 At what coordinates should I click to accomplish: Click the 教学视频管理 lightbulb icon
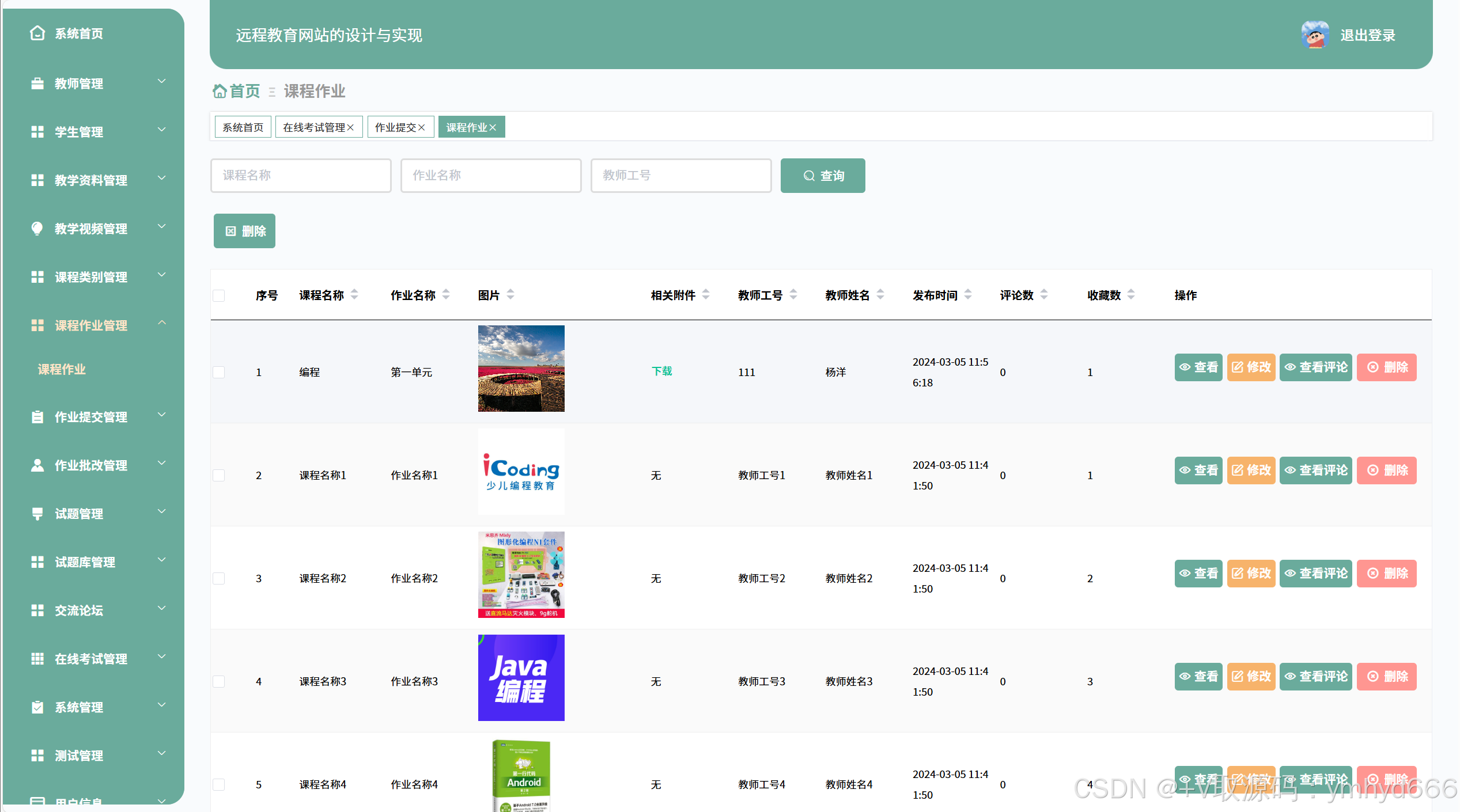(x=37, y=229)
